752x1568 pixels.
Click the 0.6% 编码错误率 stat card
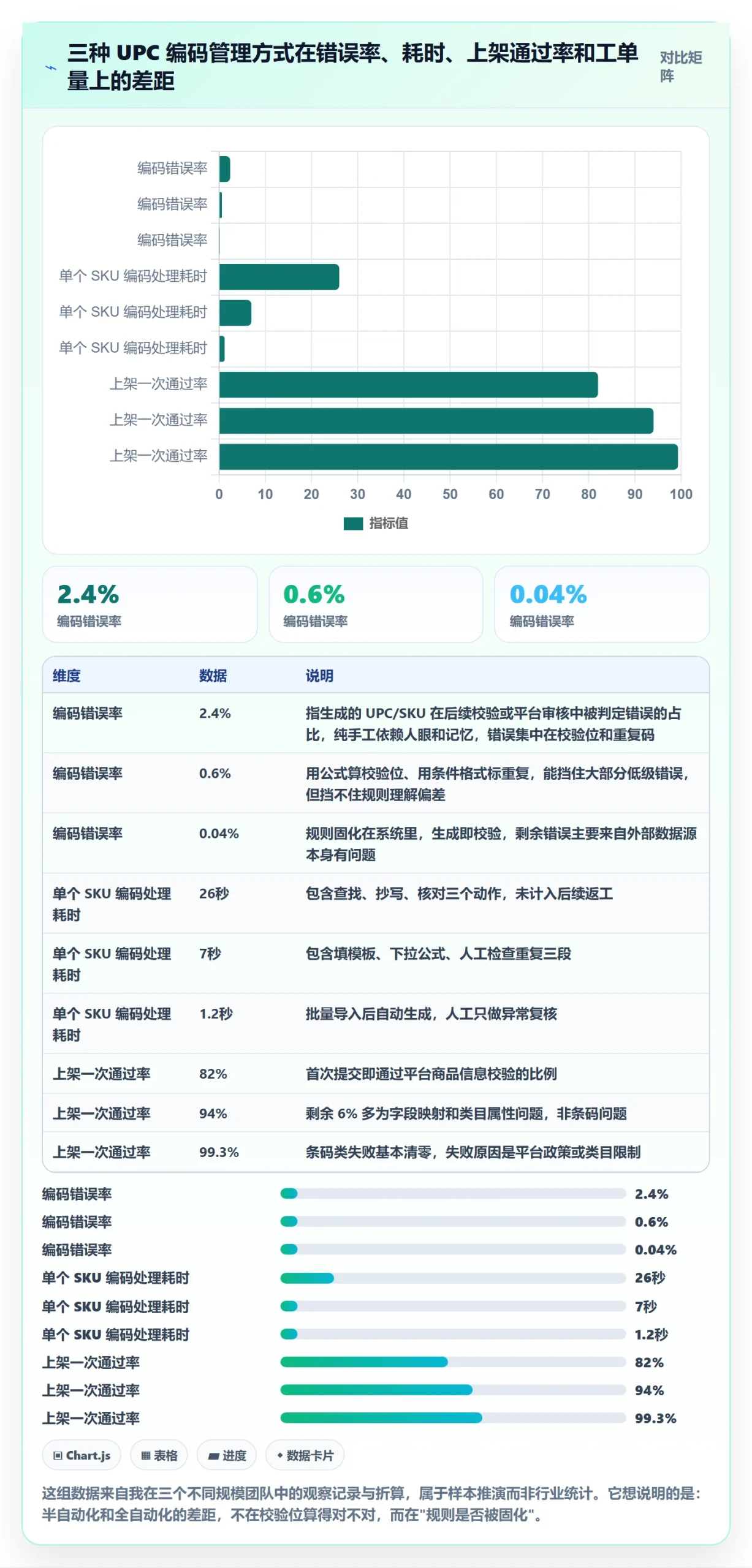376,605
